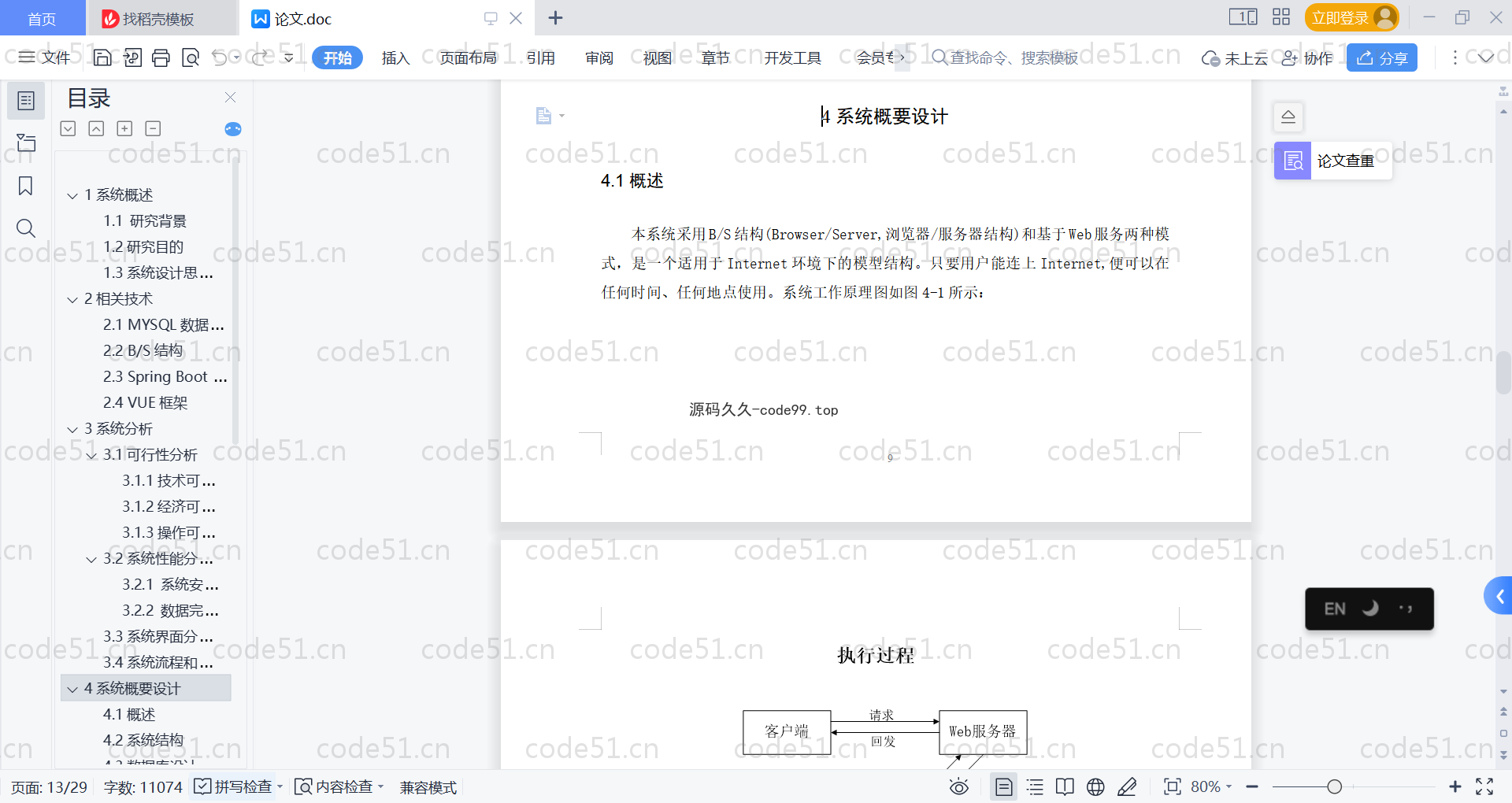Collapse the 2 相关技术 outline node

(x=72, y=299)
